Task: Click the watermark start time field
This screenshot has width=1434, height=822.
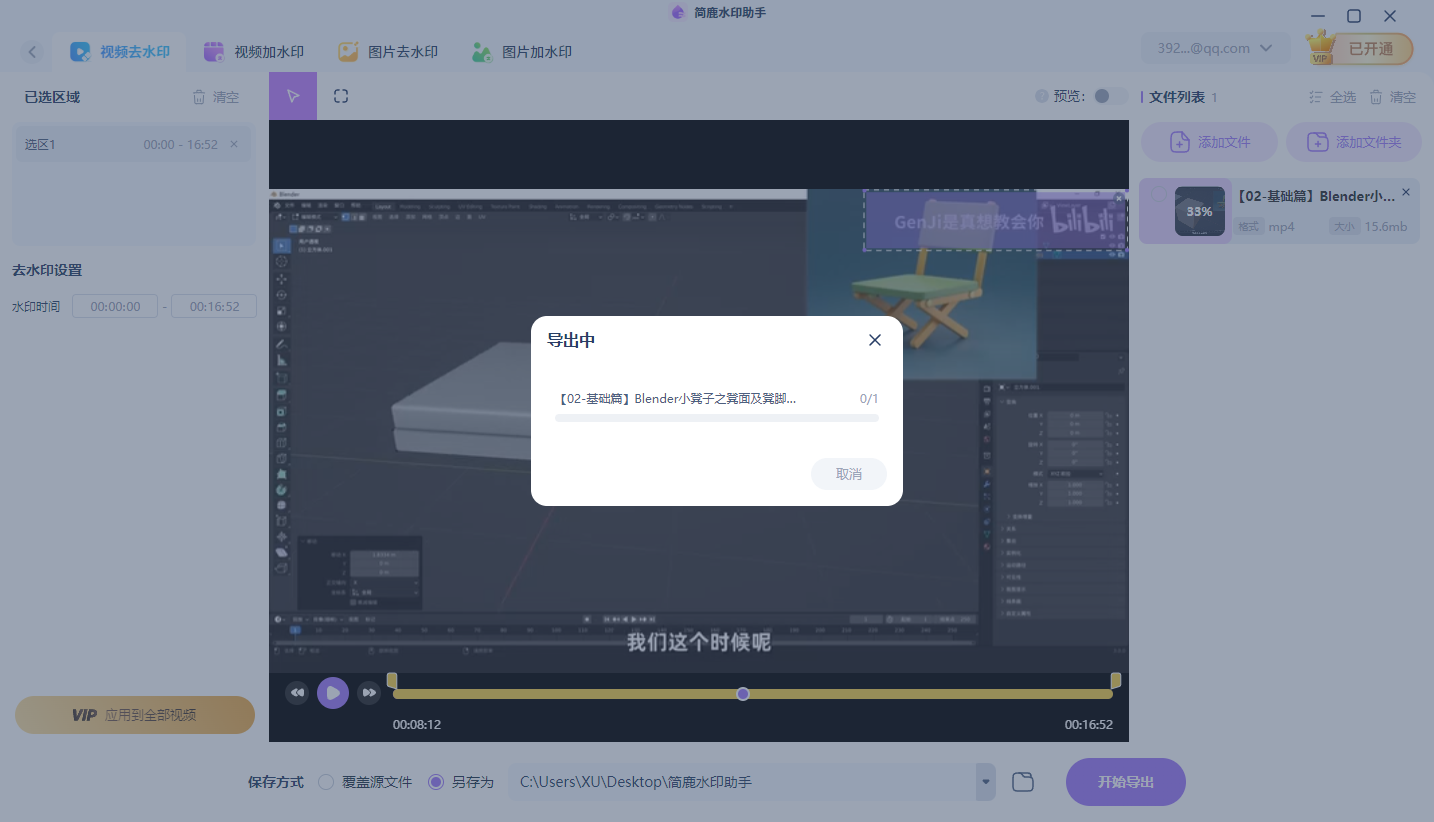Action: click(115, 307)
